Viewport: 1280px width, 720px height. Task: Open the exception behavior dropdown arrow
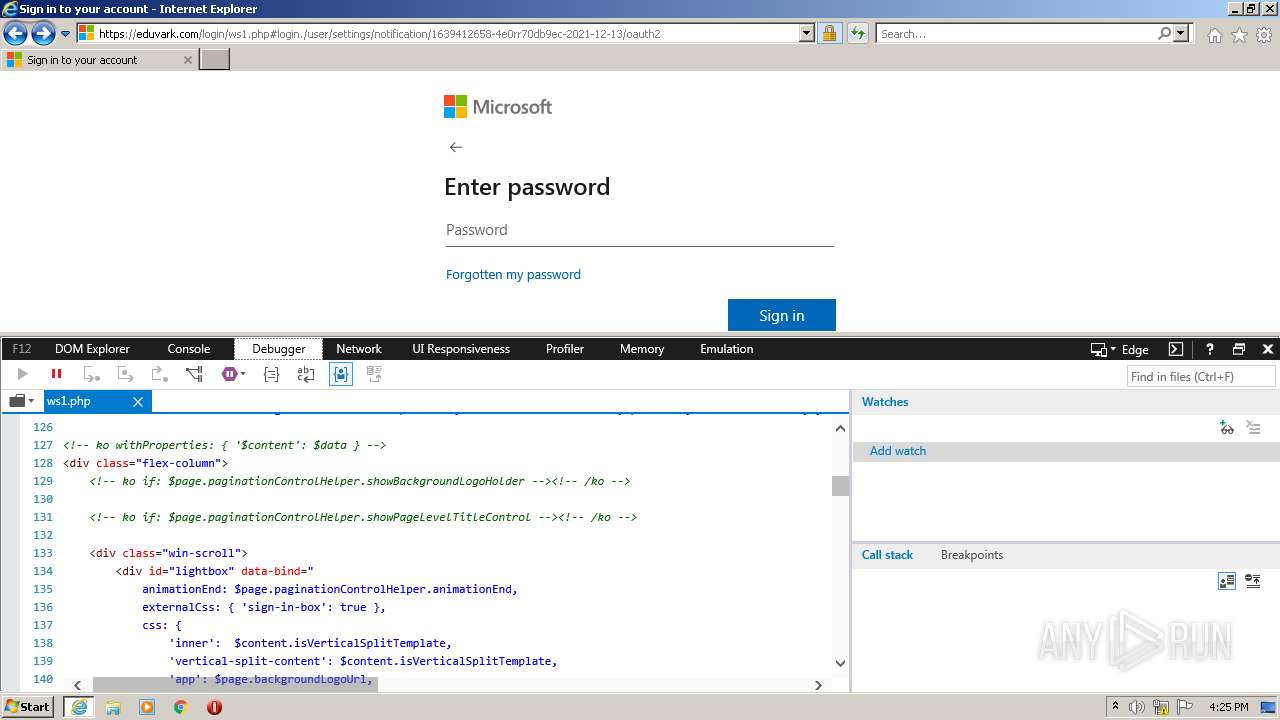[x=243, y=375]
